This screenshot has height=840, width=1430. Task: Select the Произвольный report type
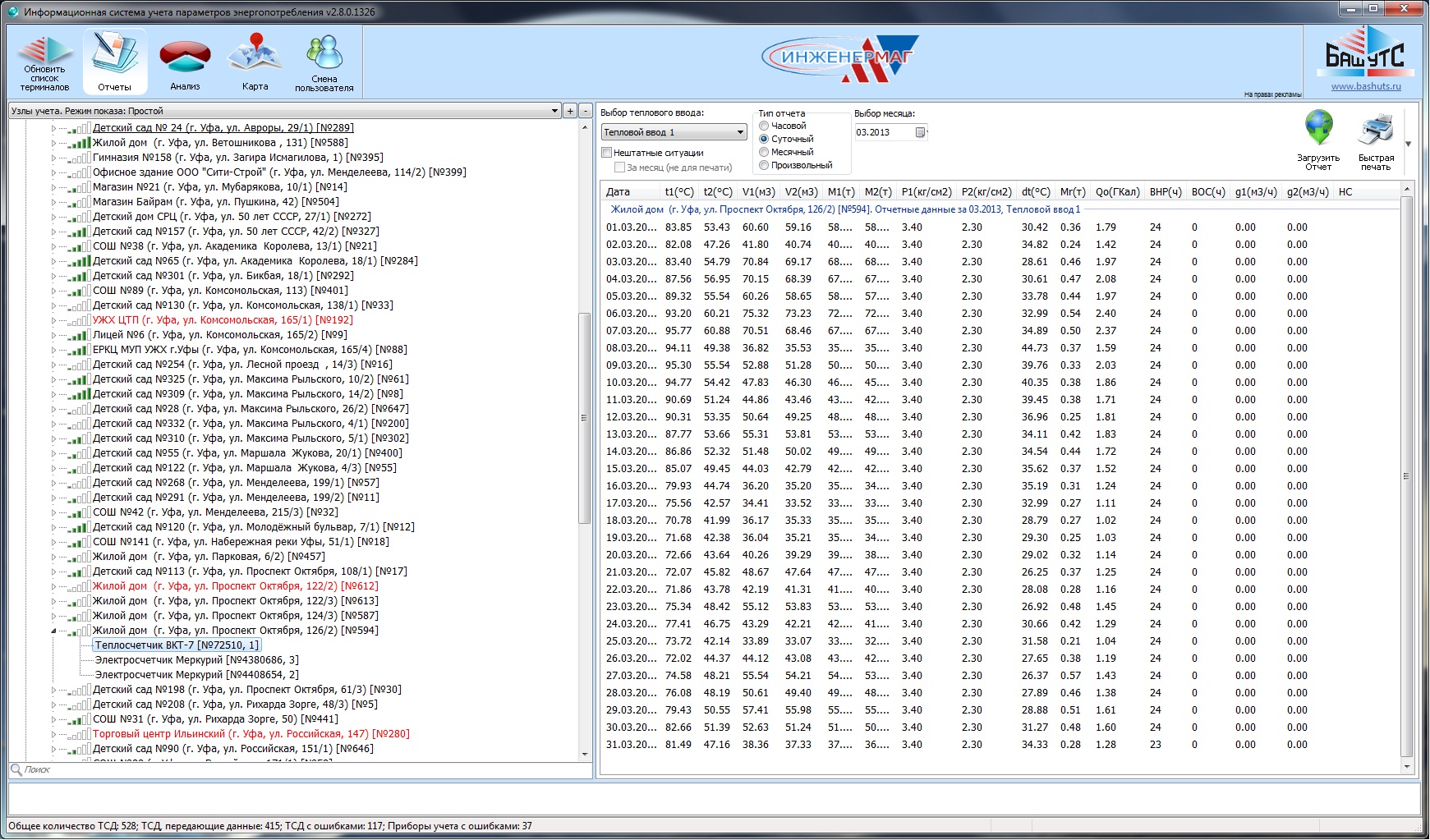click(764, 165)
